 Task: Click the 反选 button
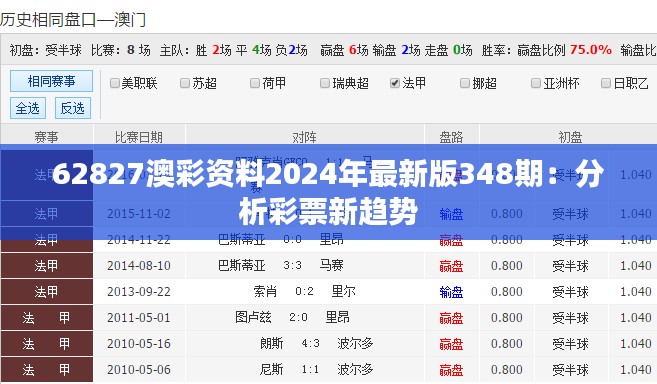[73, 108]
